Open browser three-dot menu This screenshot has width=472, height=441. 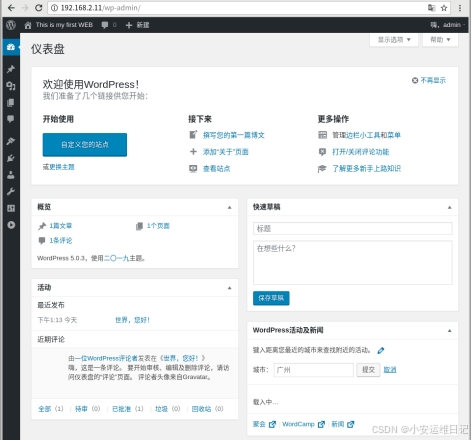460,8
